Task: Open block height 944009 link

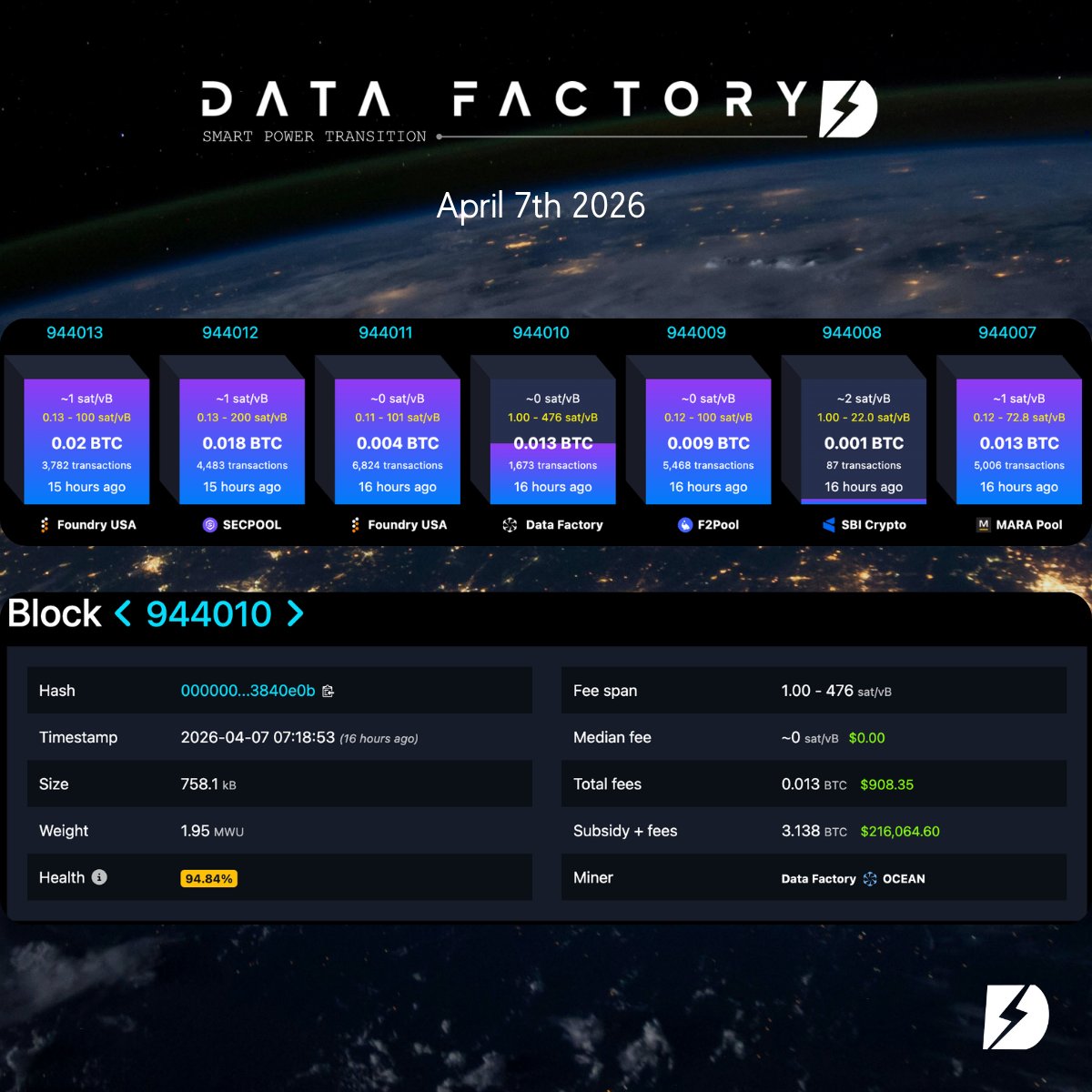Action: pyautogui.click(x=696, y=333)
